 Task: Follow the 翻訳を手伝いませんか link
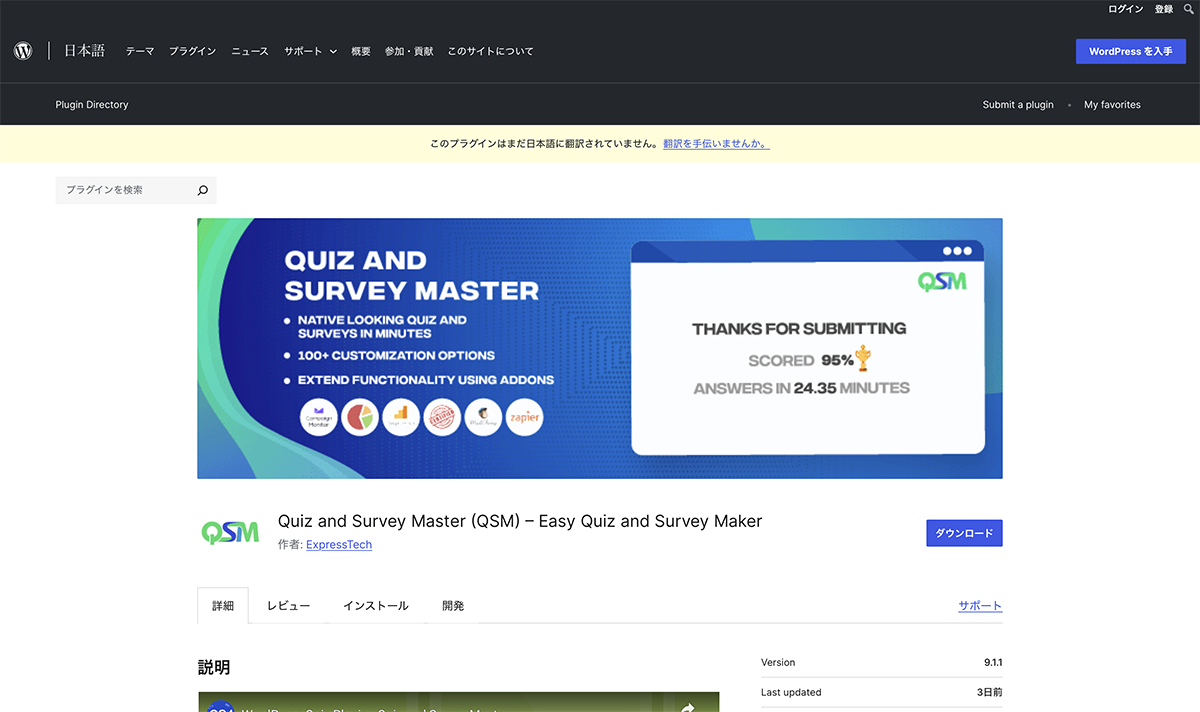pyautogui.click(x=716, y=144)
